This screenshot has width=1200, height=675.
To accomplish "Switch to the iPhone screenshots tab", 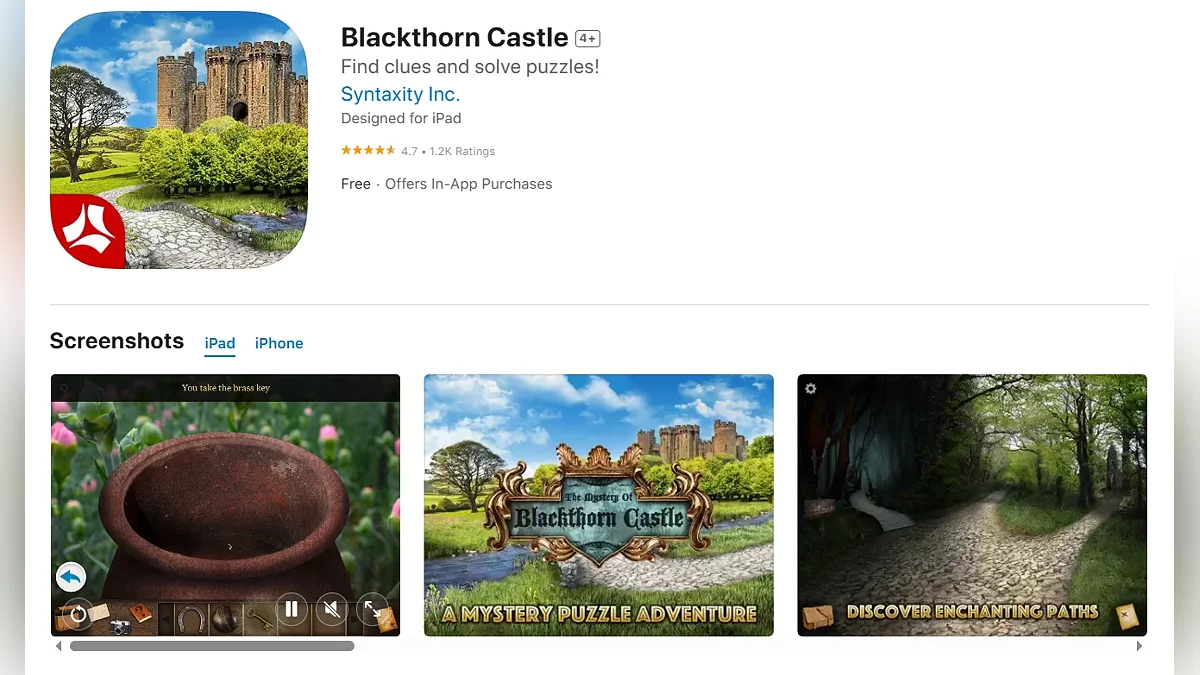I will (279, 343).
